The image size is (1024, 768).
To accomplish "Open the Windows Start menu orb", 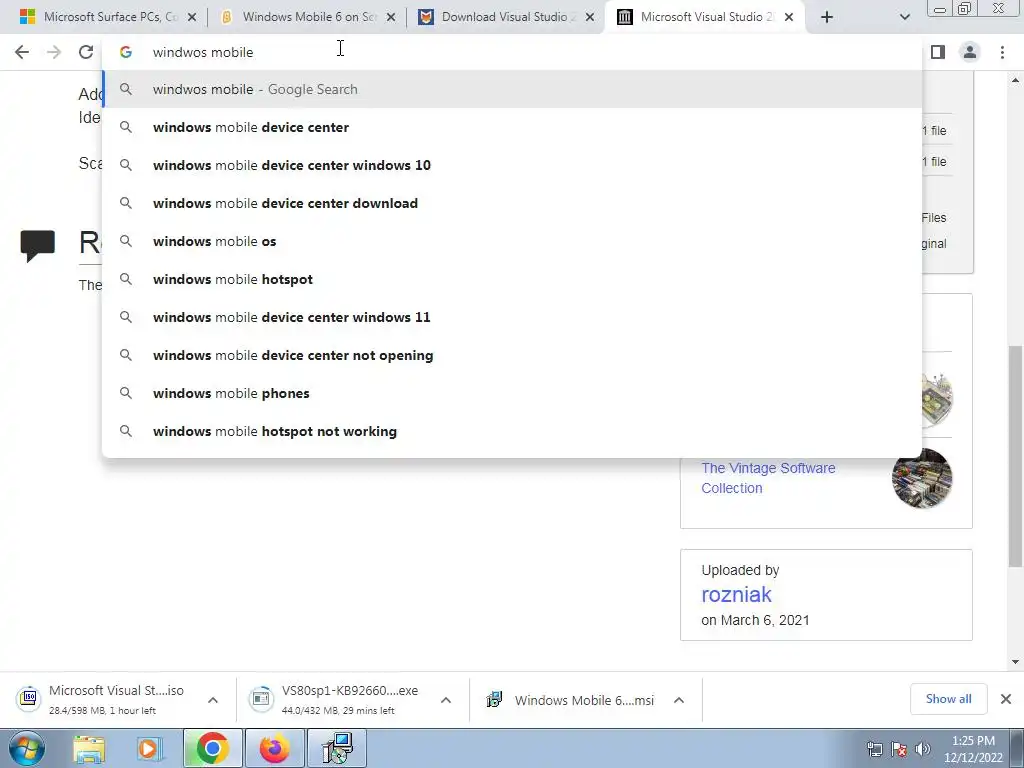I will pos(26,748).
